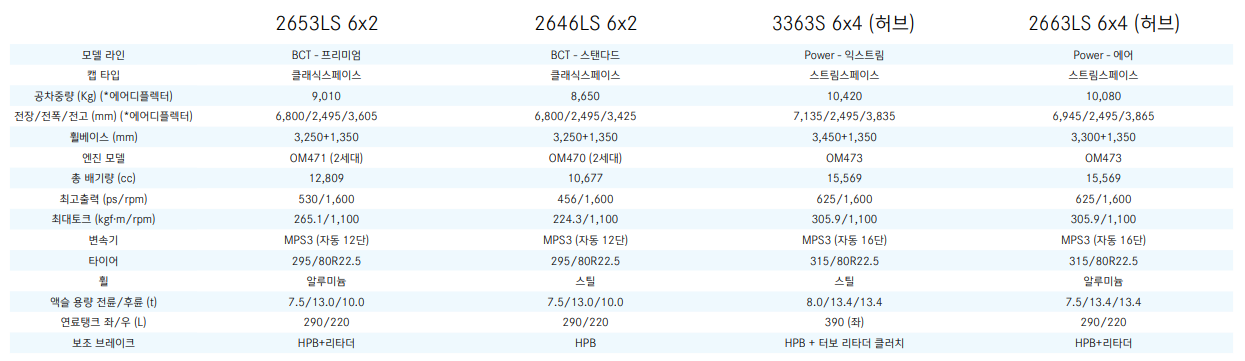1245x361 pixels.
Task: Select the Power - 익스트림 cell
Action: click(845, 54)
